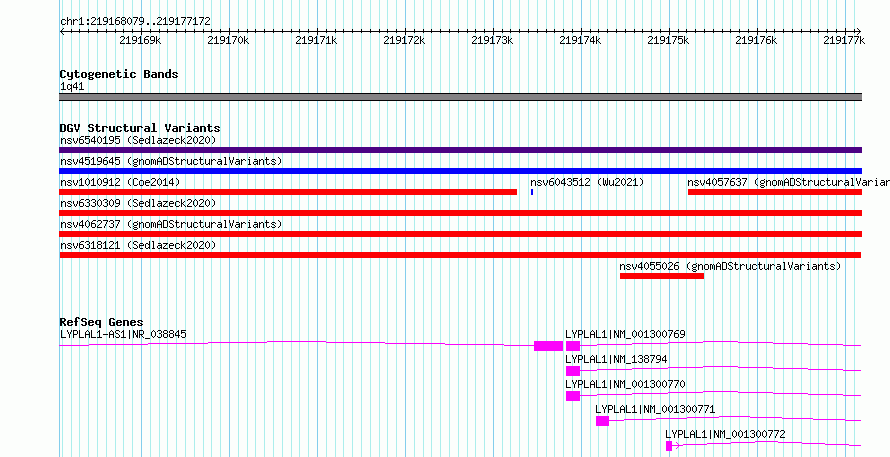The image size is (890, 457).
Task: Select the nsv4519645 blue structural variant bar
Action: pyautogui.click(x=460, y=171)
